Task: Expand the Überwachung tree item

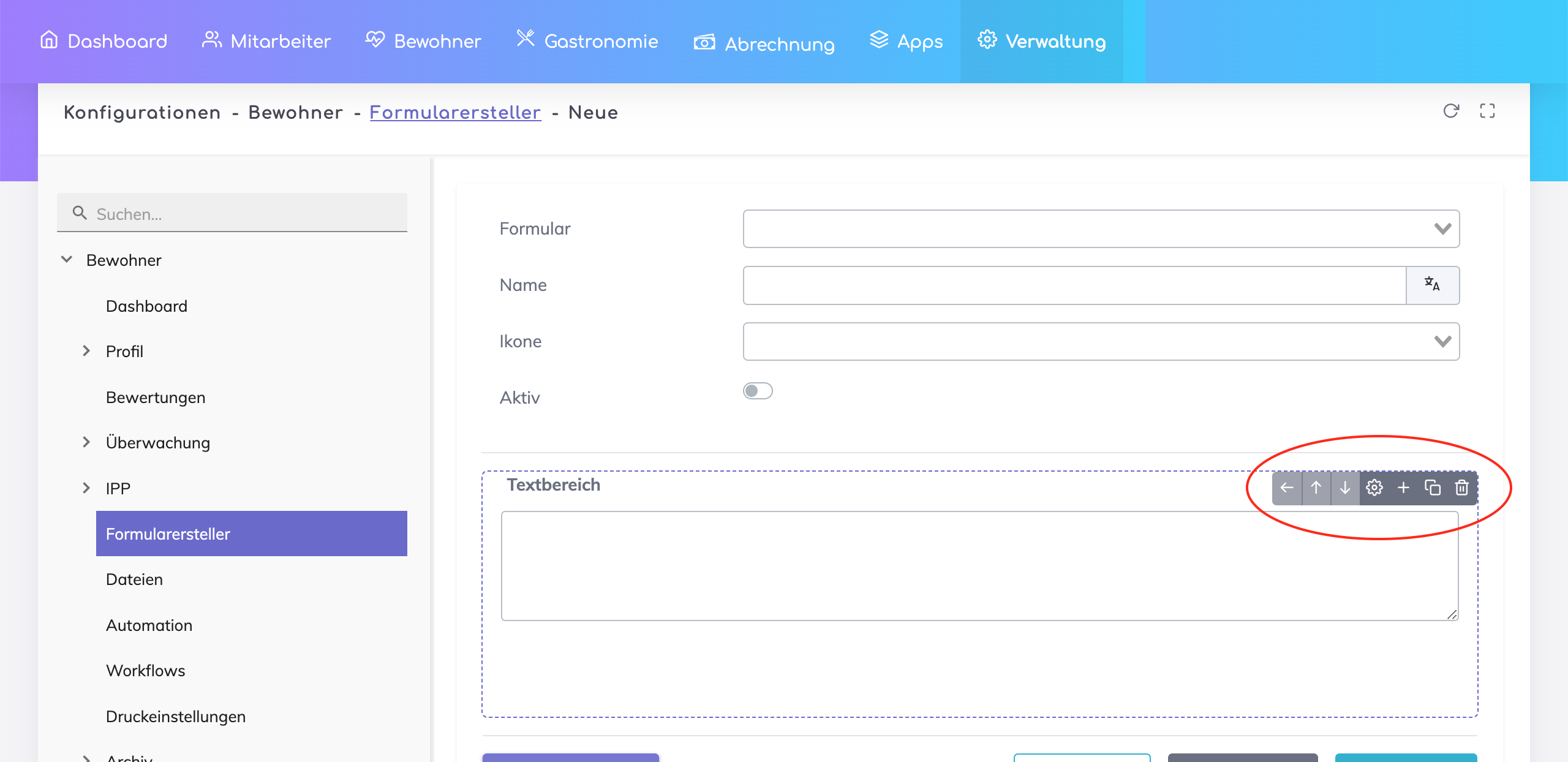Action: [x=86, y=442]
